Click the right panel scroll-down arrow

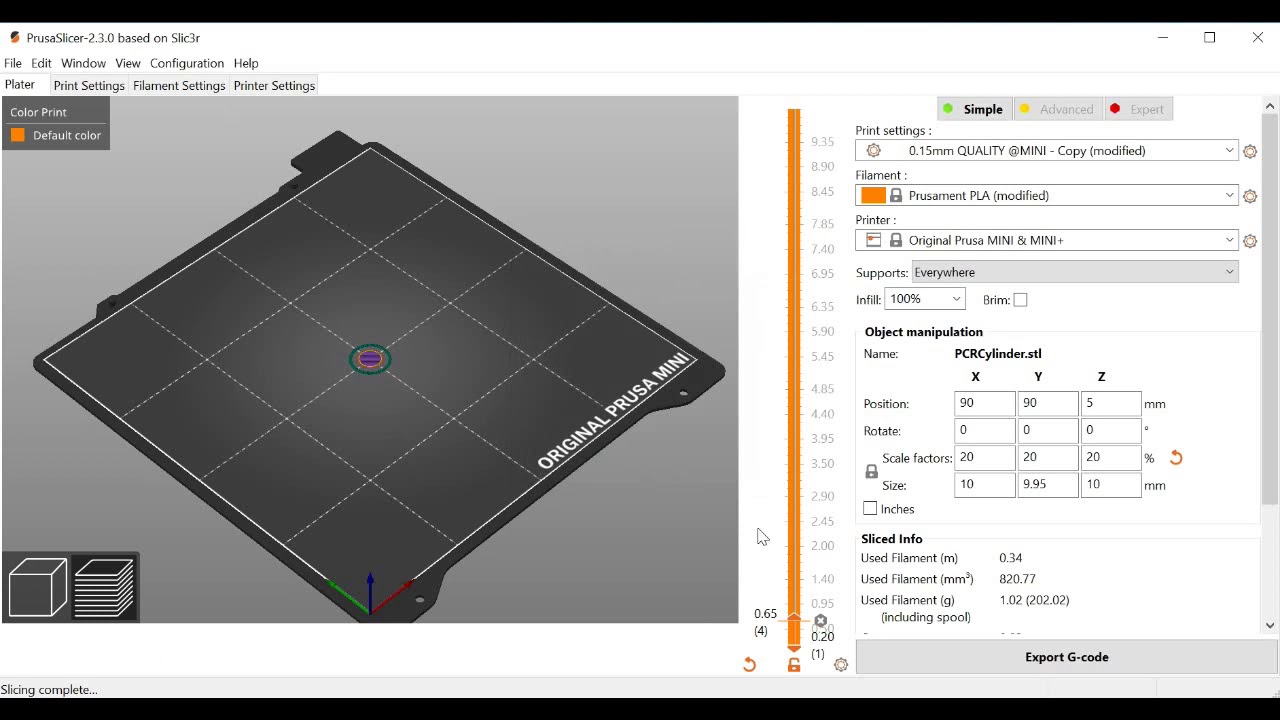[1270, 626]
